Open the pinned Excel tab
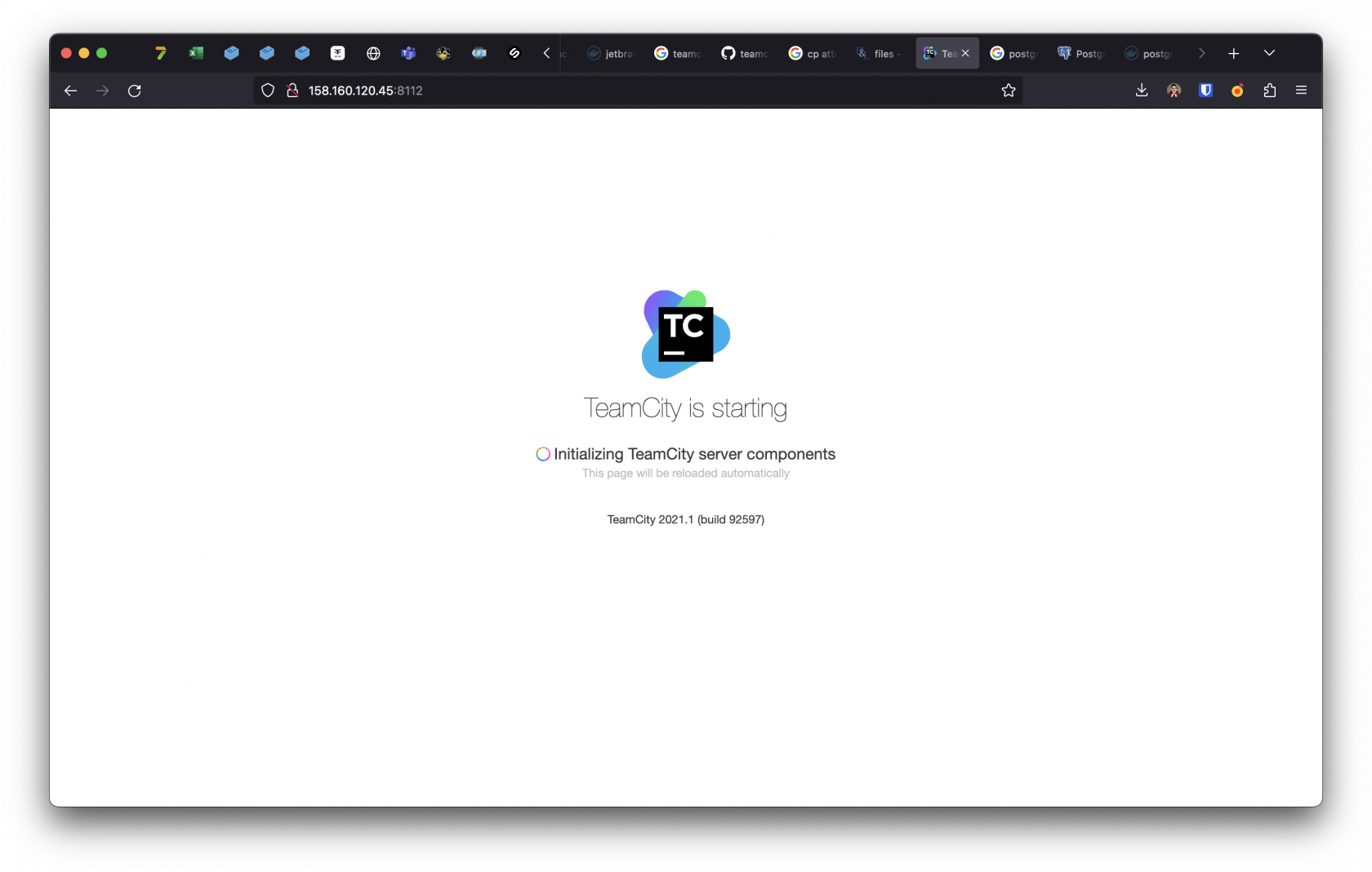This screenshot has width=1372, height=872. point(196,53)
